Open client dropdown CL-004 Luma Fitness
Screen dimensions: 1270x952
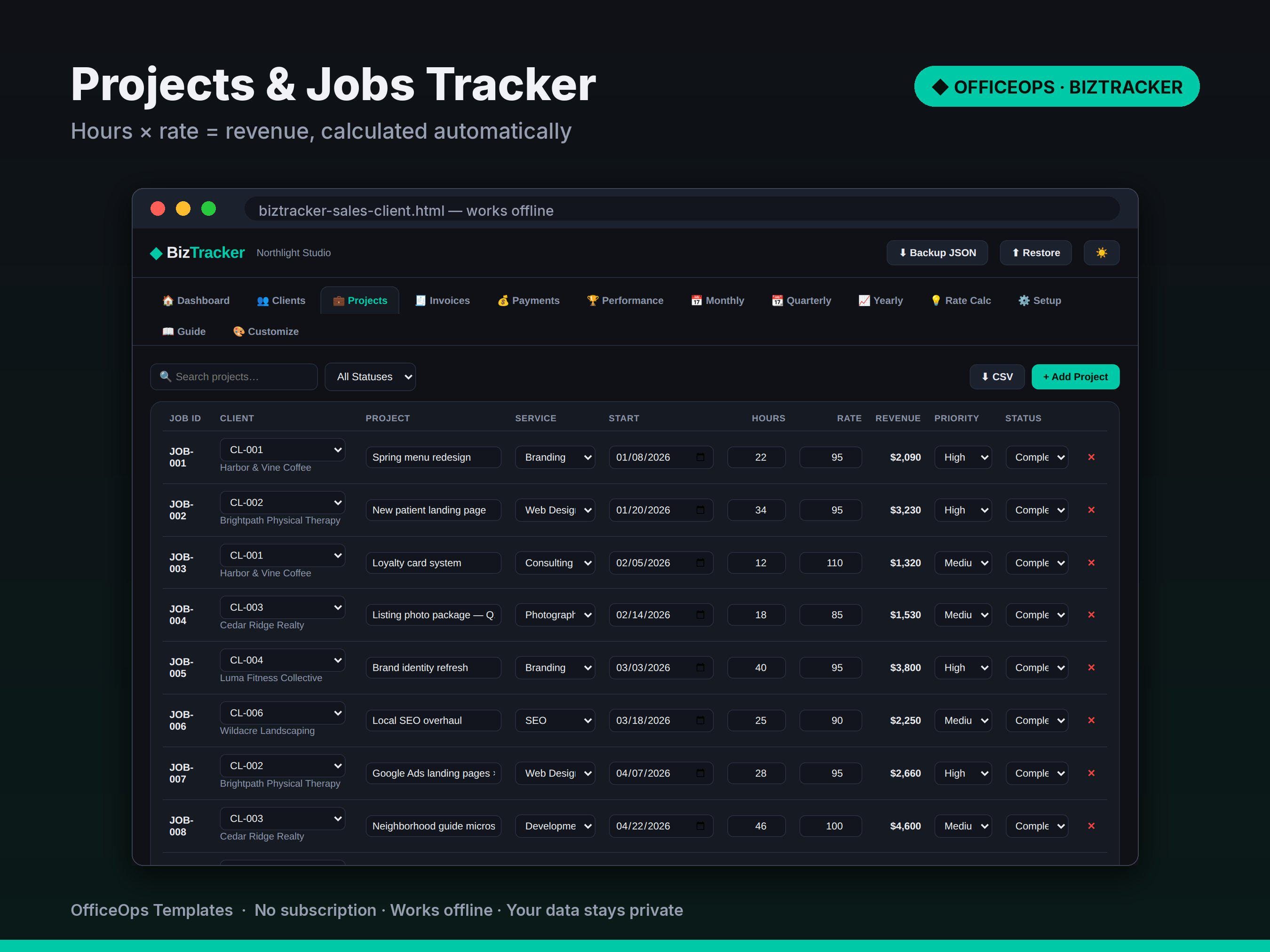(x=283, y=660)
